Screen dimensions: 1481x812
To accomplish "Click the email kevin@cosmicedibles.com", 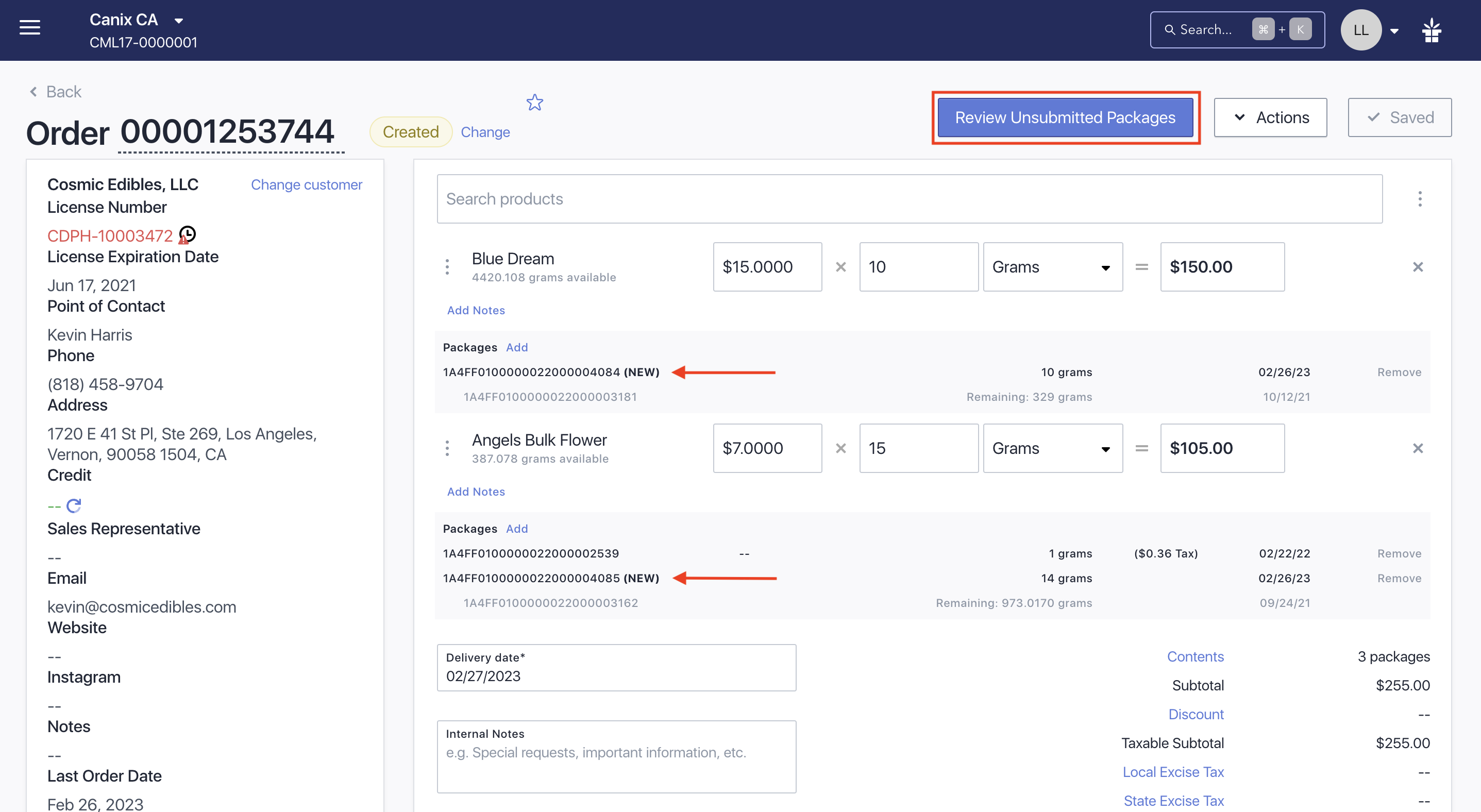I will pyautogui.click(x=141, y=607).
